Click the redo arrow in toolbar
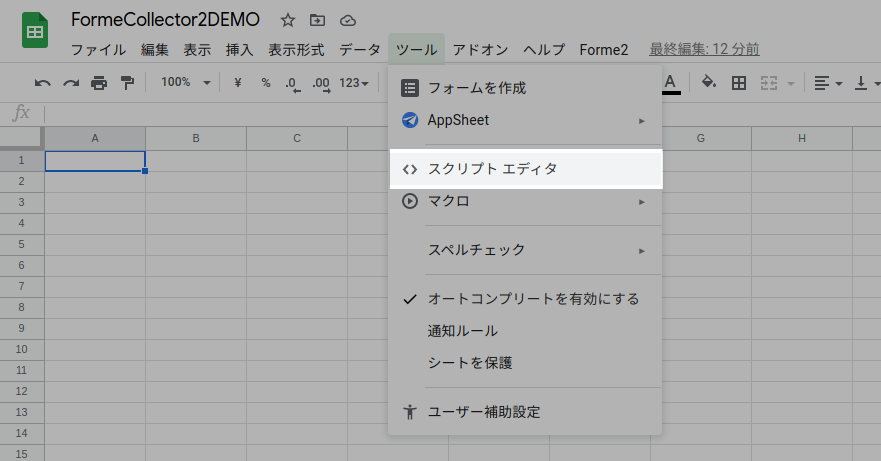 click(x=70, y=83)
